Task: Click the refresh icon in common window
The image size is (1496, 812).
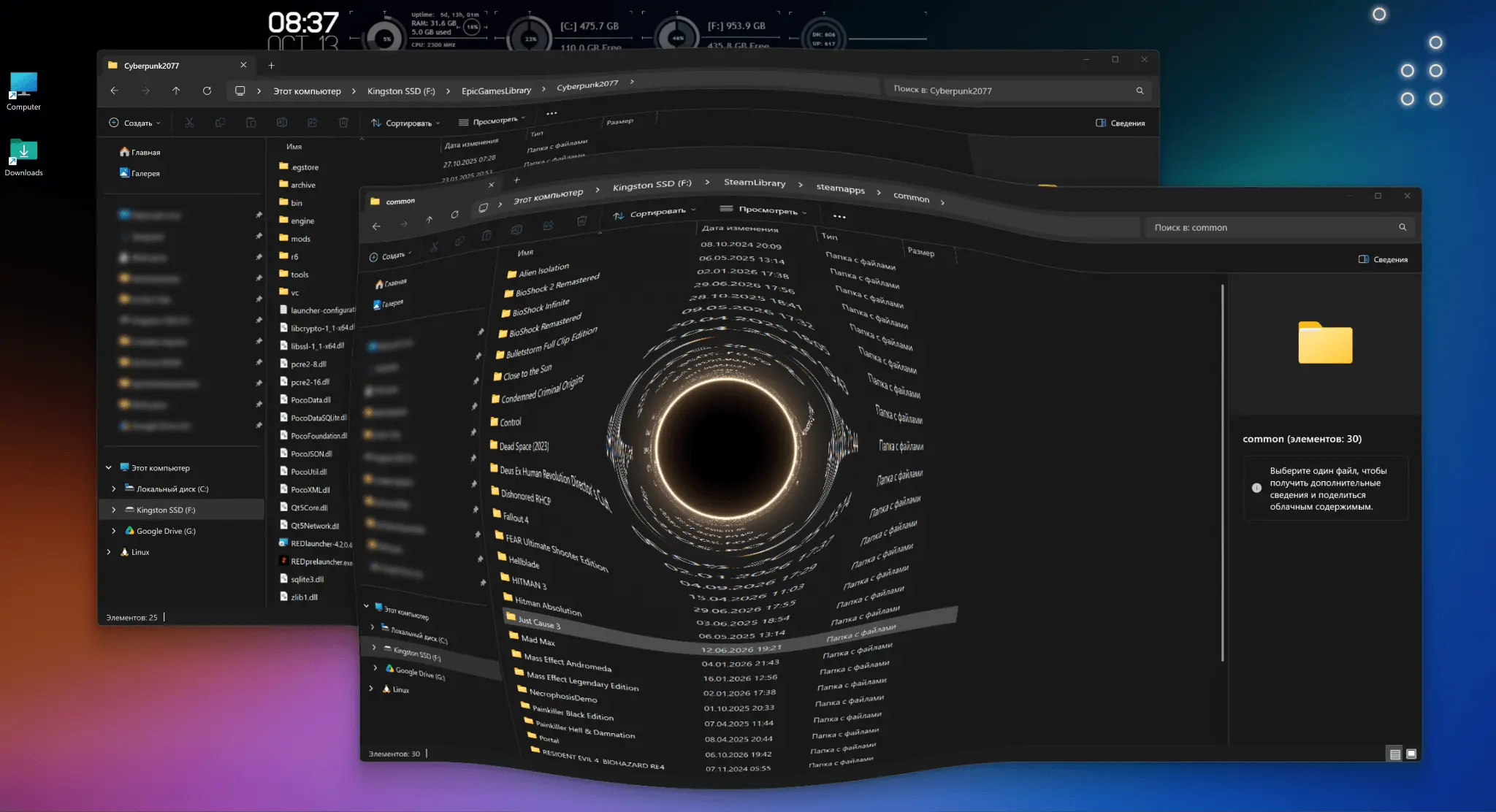Action: 454,215
